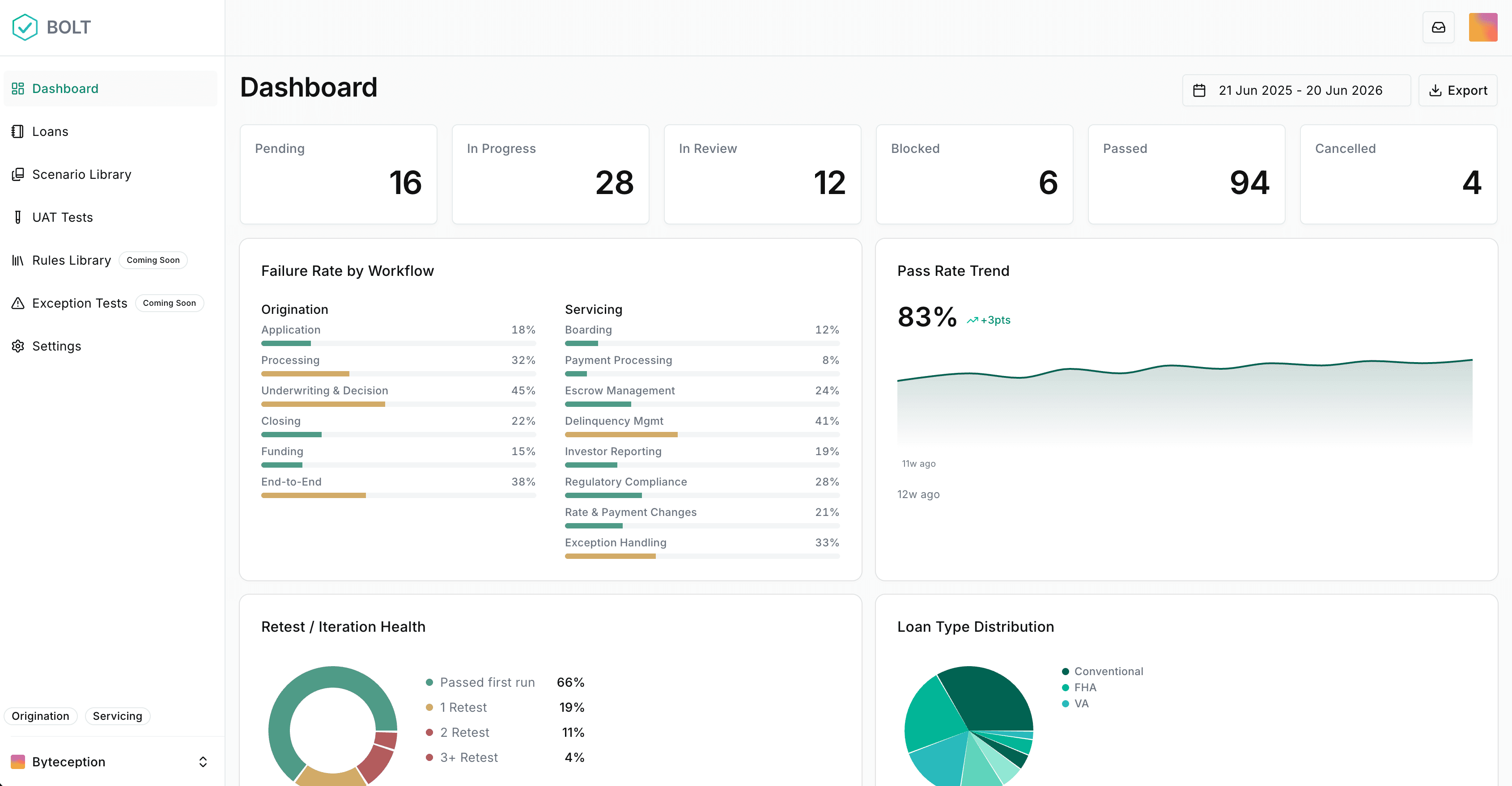Viewport: 1512px width, 786px height.
Task: Click the calendar icon in date range
Action: (x=1199, y=90)
